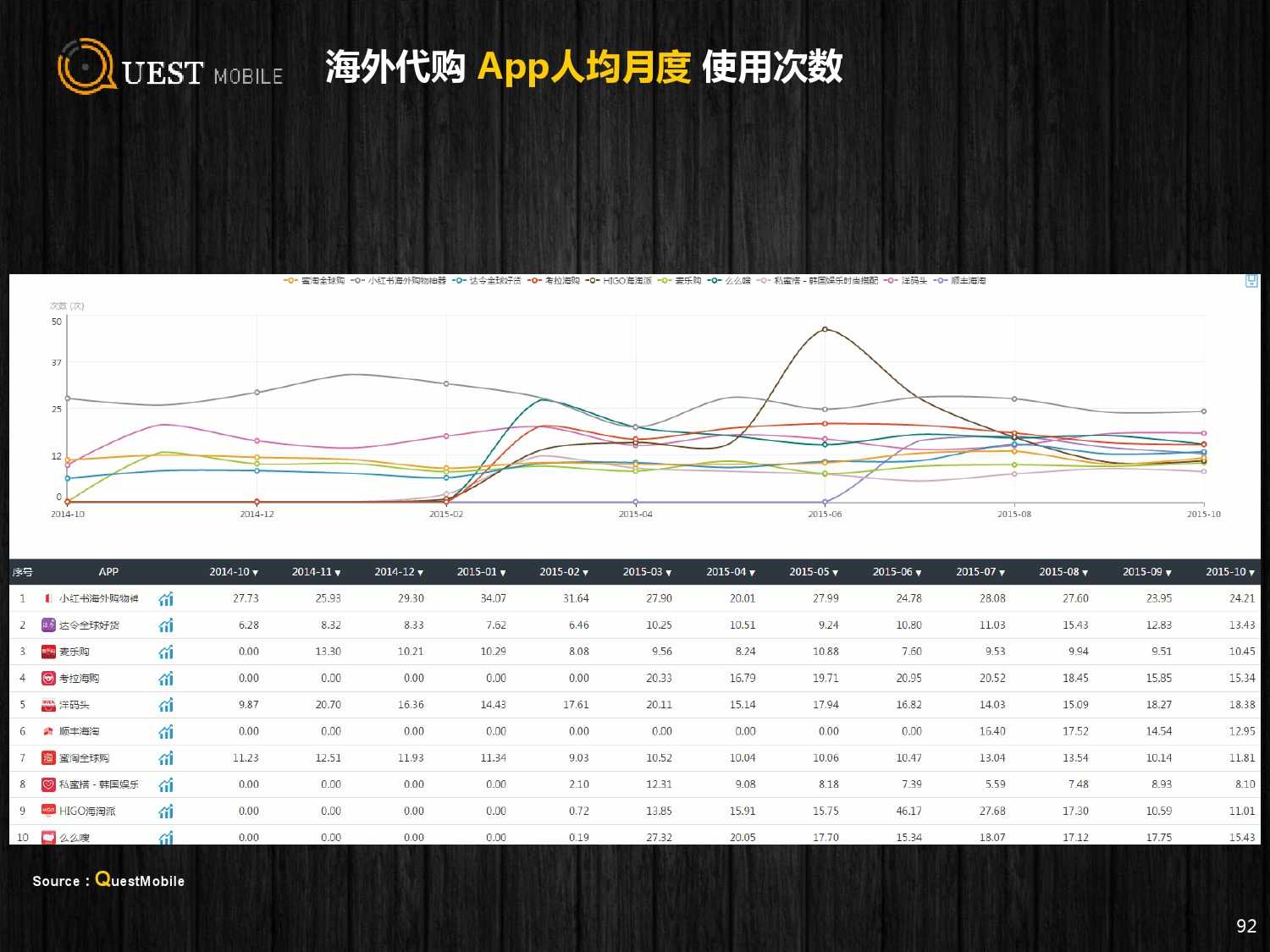Viewport: 1270px width, 952px height.
Task: Sort table by 2014-10 column arrow
Action: point(256,573)
